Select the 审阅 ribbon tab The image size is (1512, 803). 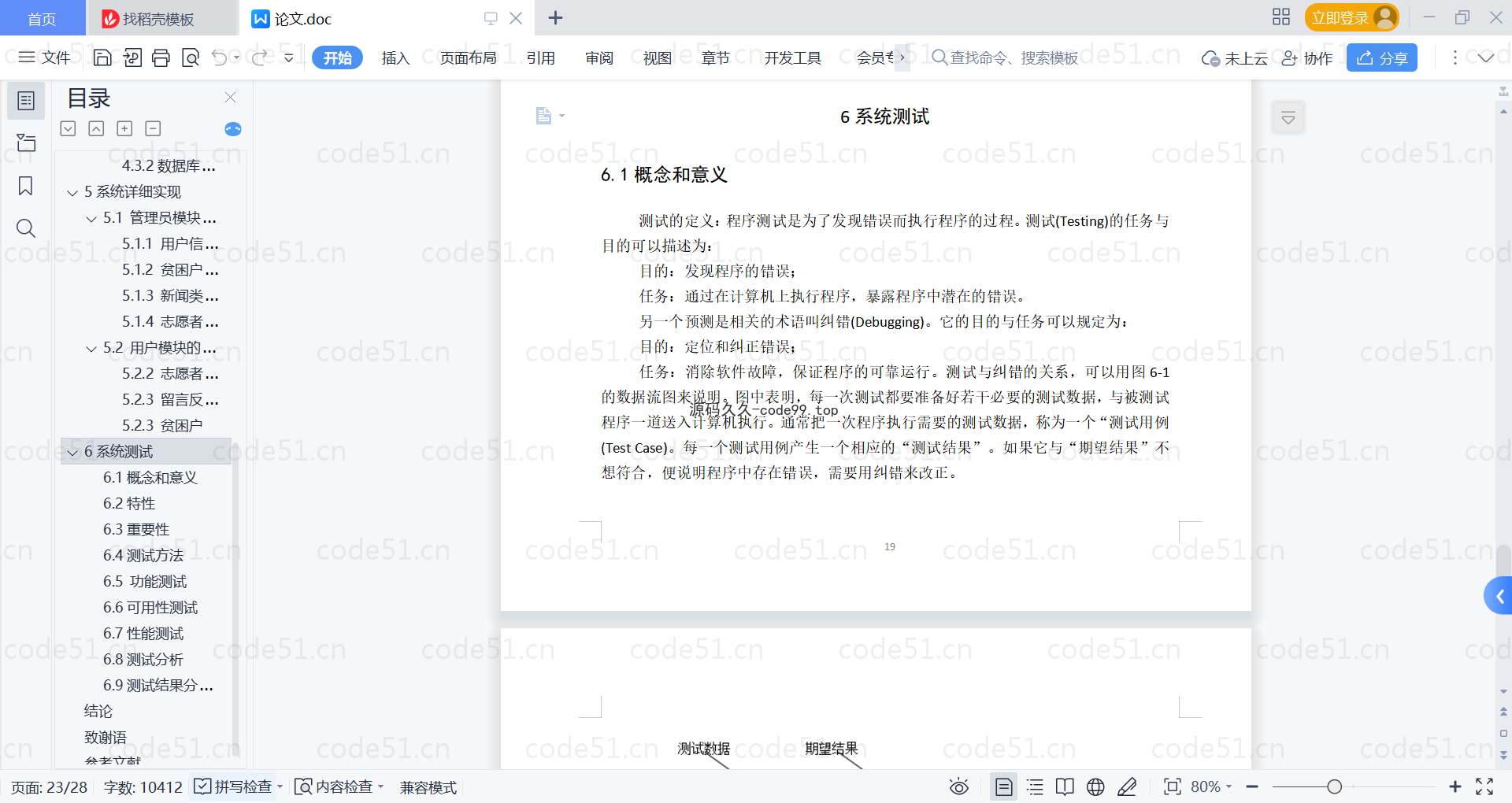pos(599,57)
